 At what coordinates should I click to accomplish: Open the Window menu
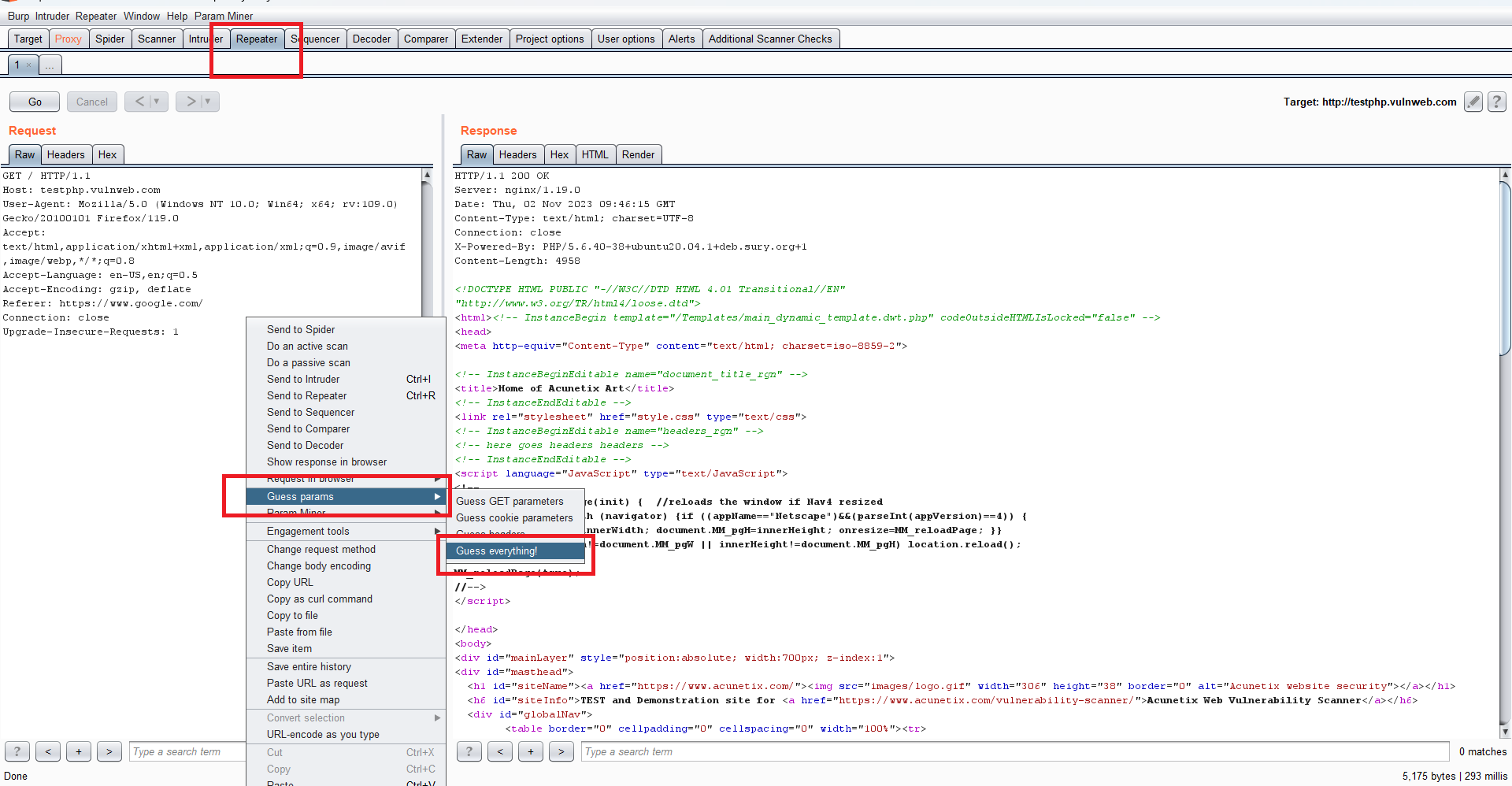[142, 16]
